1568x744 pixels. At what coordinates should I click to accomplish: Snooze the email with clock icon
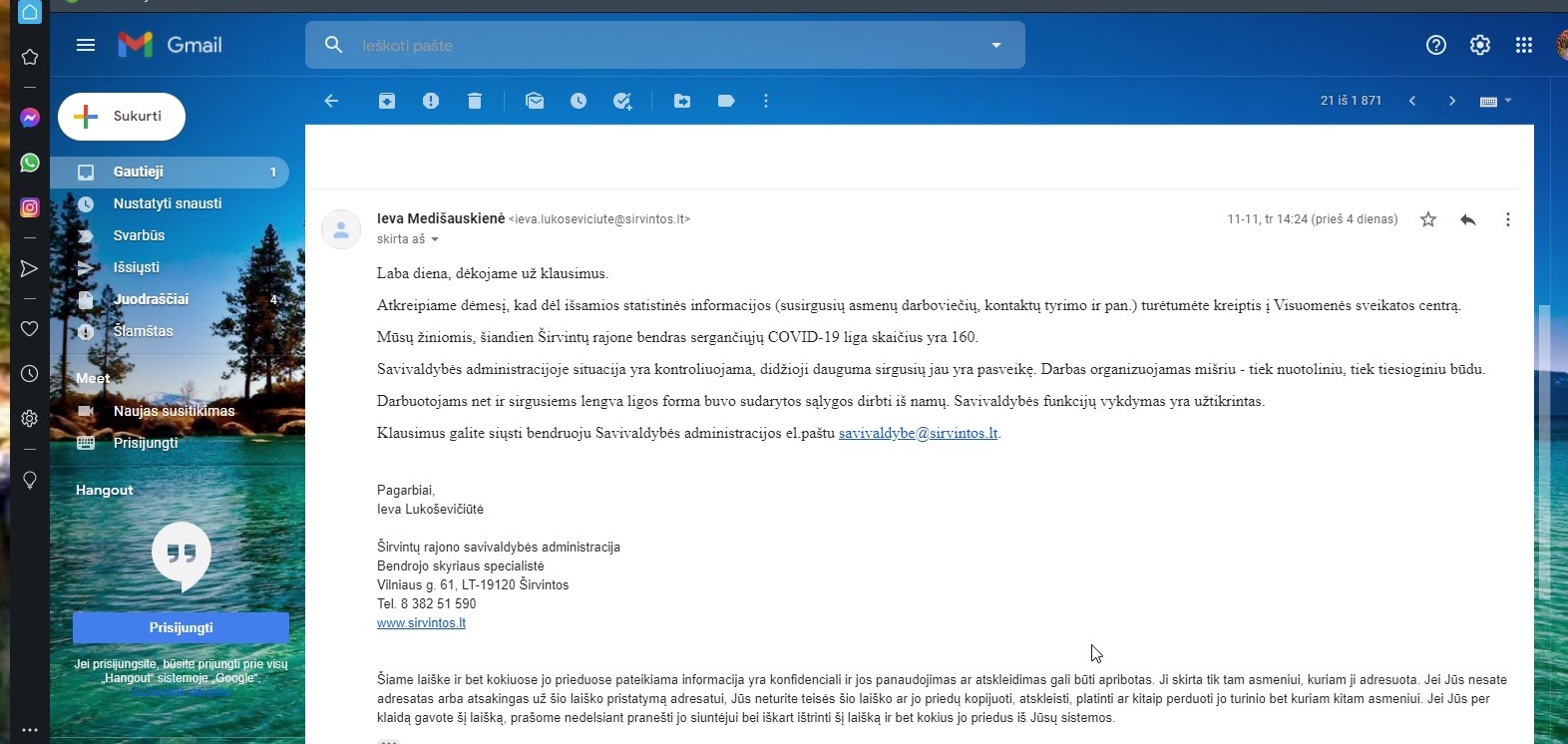tap(579, 101)
